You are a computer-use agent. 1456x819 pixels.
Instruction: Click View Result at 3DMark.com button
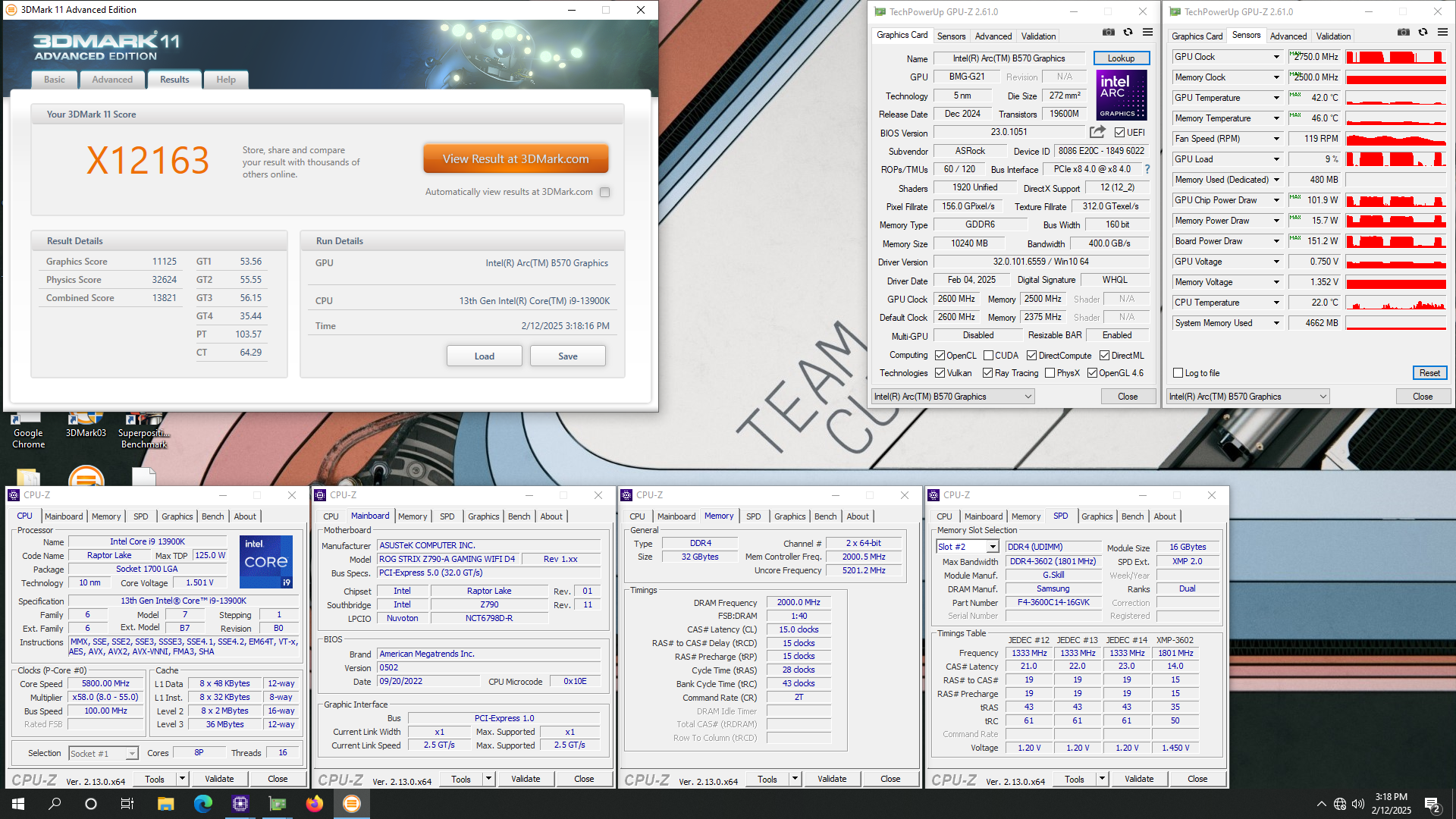click(x=516, y=159)
